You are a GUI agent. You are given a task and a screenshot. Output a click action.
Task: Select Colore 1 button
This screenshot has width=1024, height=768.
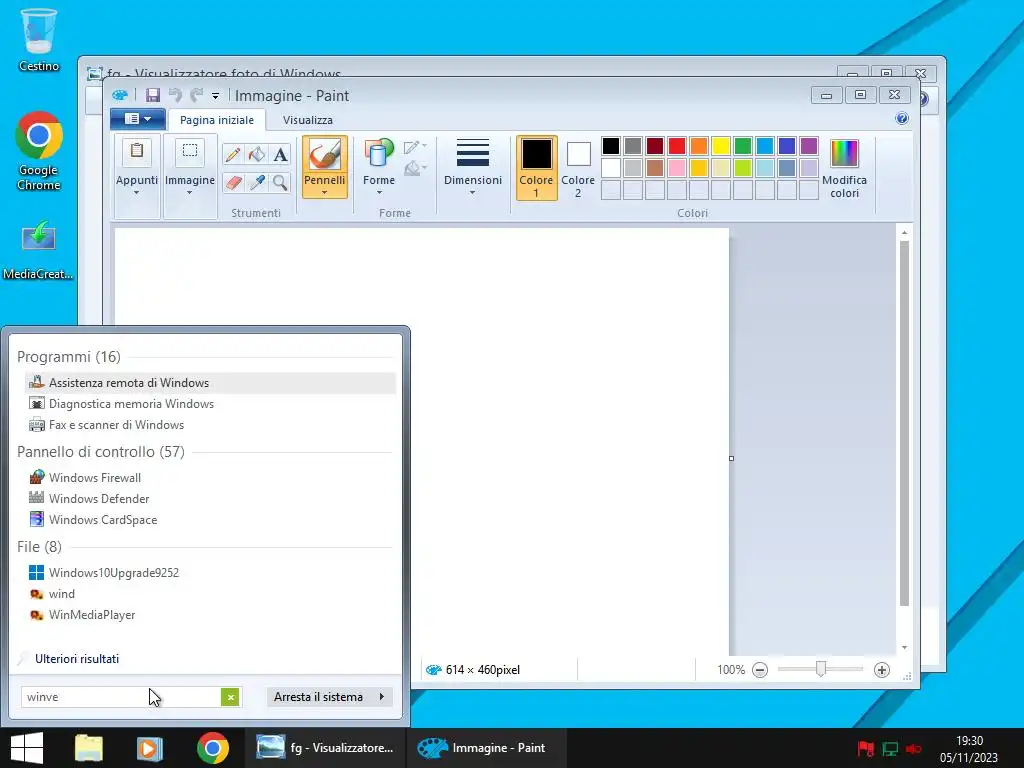click(x=536, y=168)
